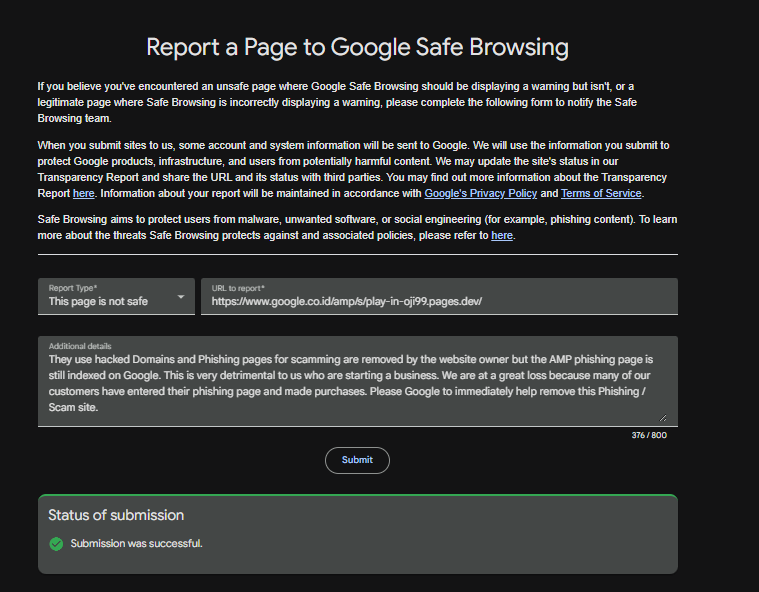The width and height of the screenshot is (759, 592).
Task: Select 'This page is not safe' value
Action: pos(98,301)
